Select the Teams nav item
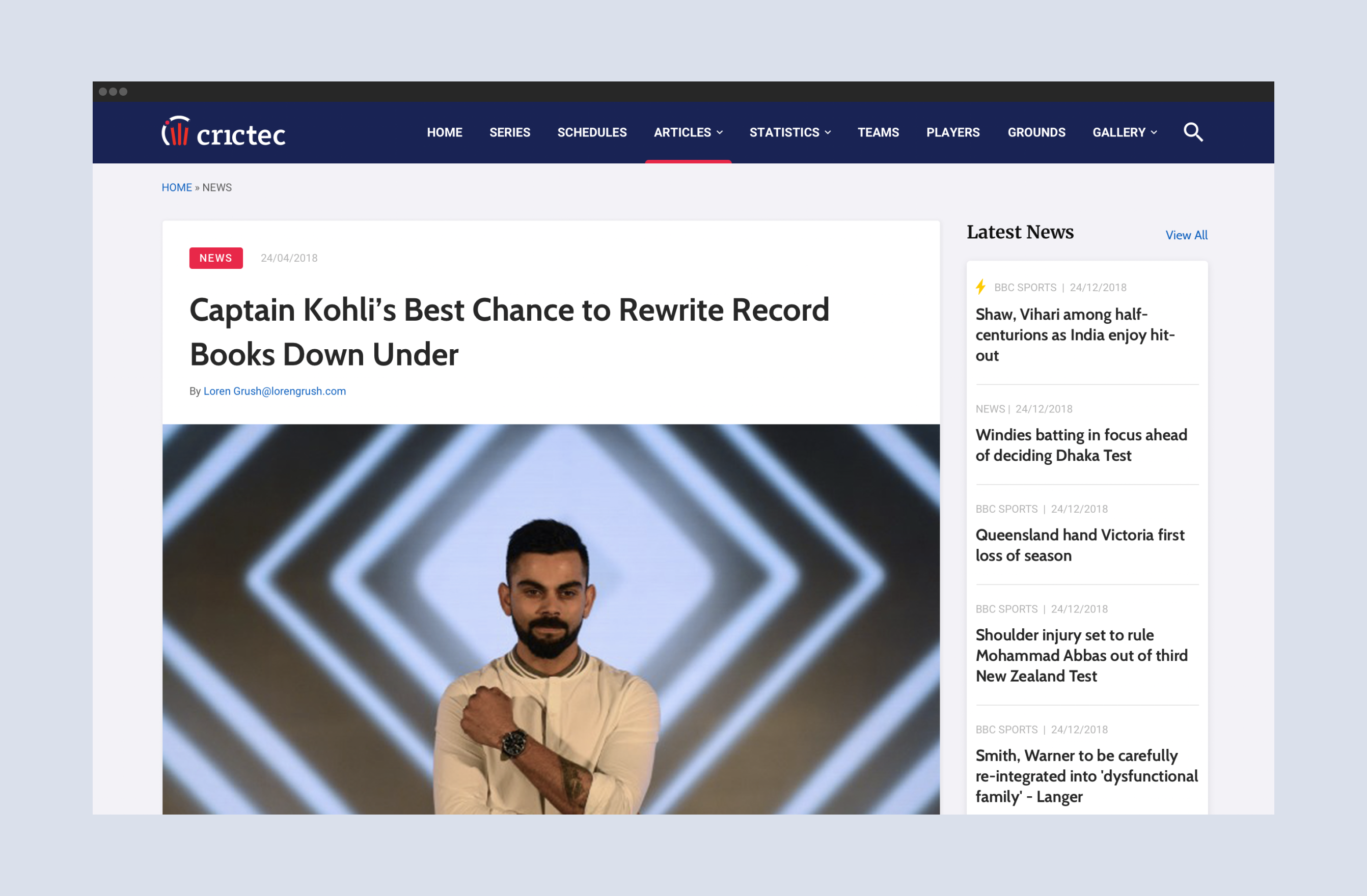Viewport: 1367px width, 896px height. point(878,132)
